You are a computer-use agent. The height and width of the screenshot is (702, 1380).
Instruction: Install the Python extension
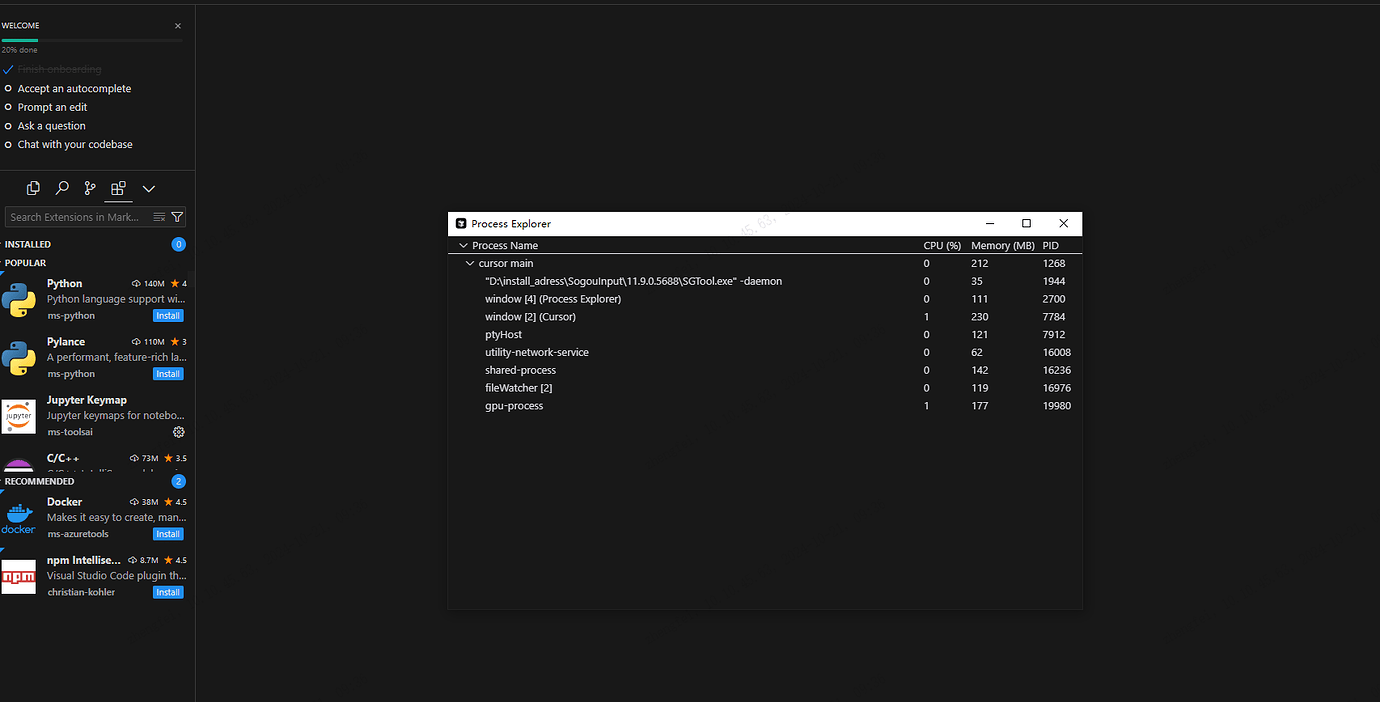tap(168, 315)
